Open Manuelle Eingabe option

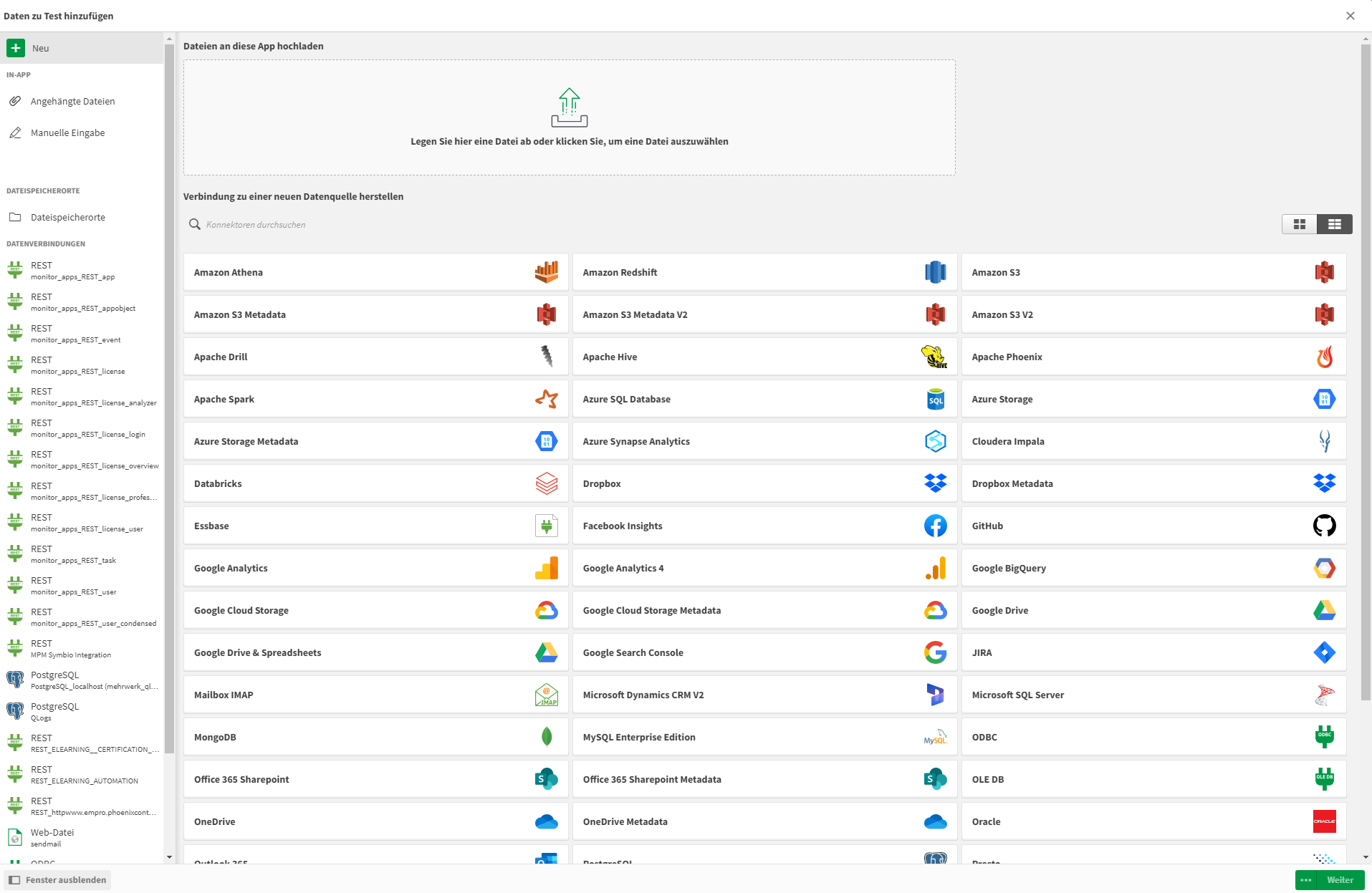[x=82, y=132]
